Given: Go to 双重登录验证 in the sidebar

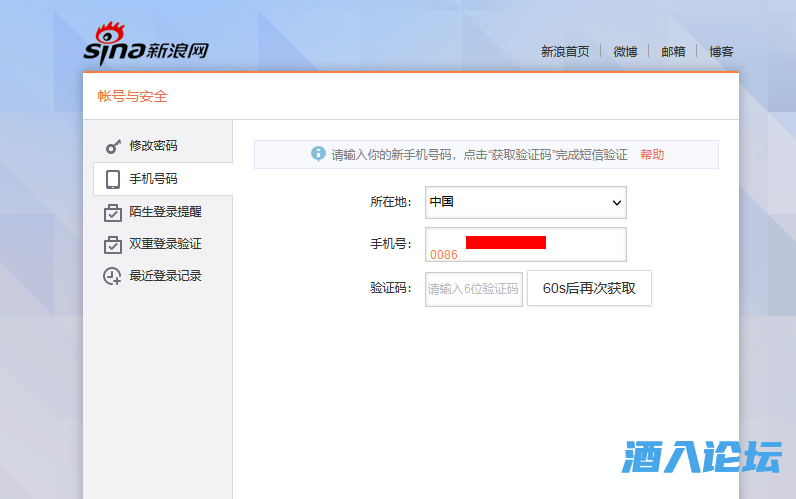Looking at the screenshot, I should tap(165, 244).
